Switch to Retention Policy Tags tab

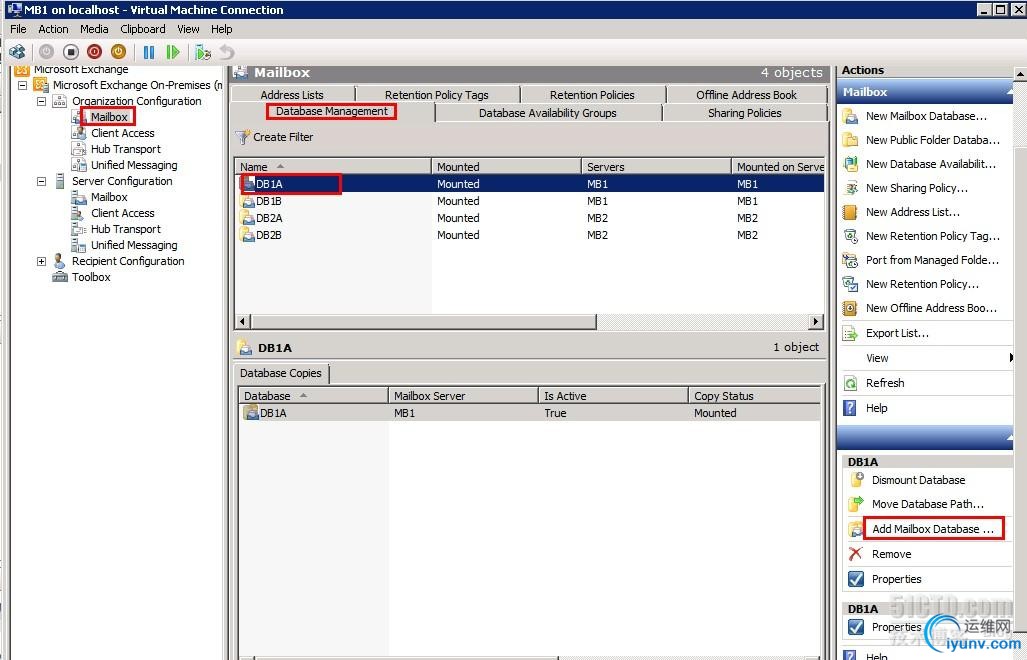point(437,95)
